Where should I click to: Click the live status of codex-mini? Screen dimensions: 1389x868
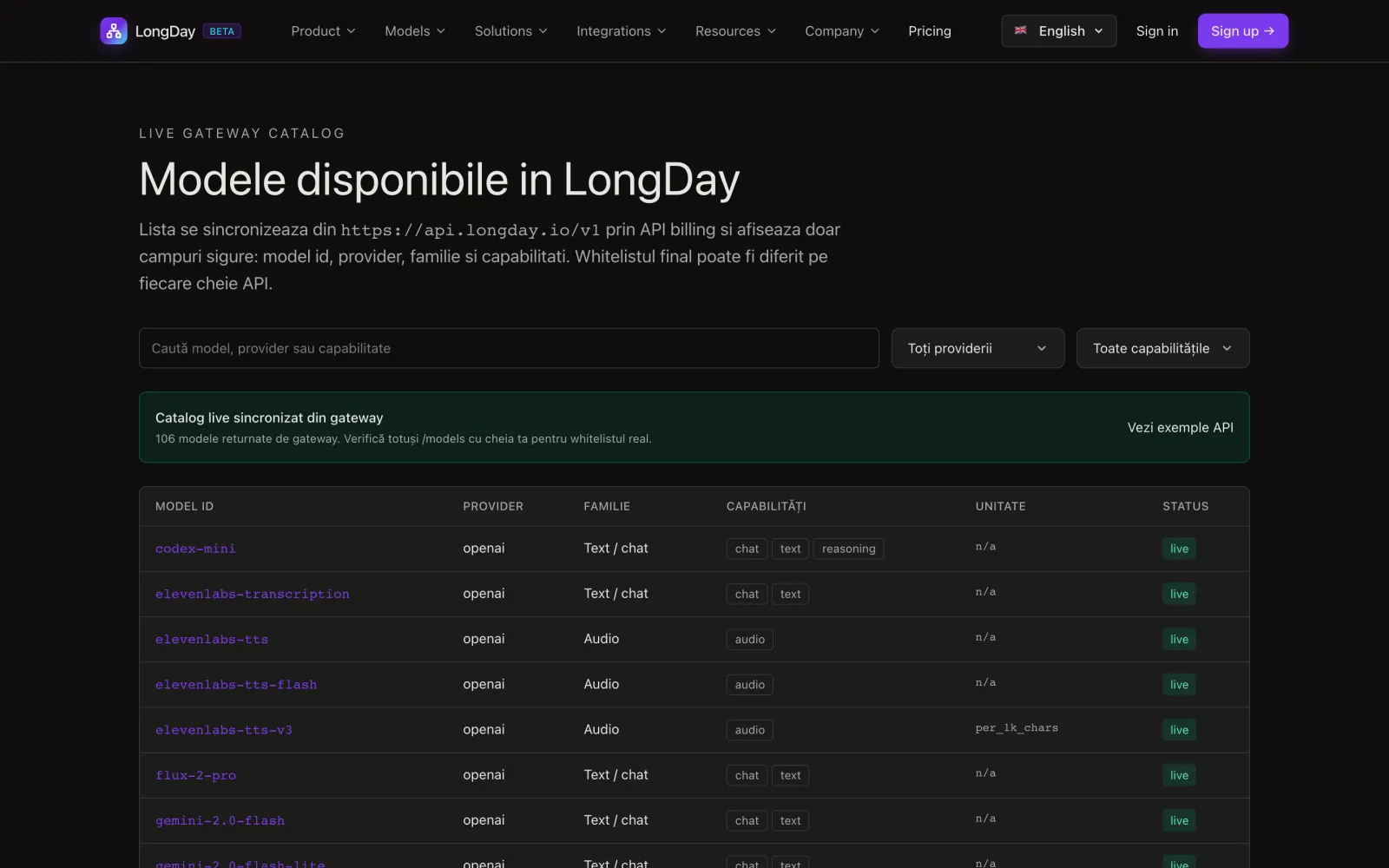click(x=1179, y=549)
